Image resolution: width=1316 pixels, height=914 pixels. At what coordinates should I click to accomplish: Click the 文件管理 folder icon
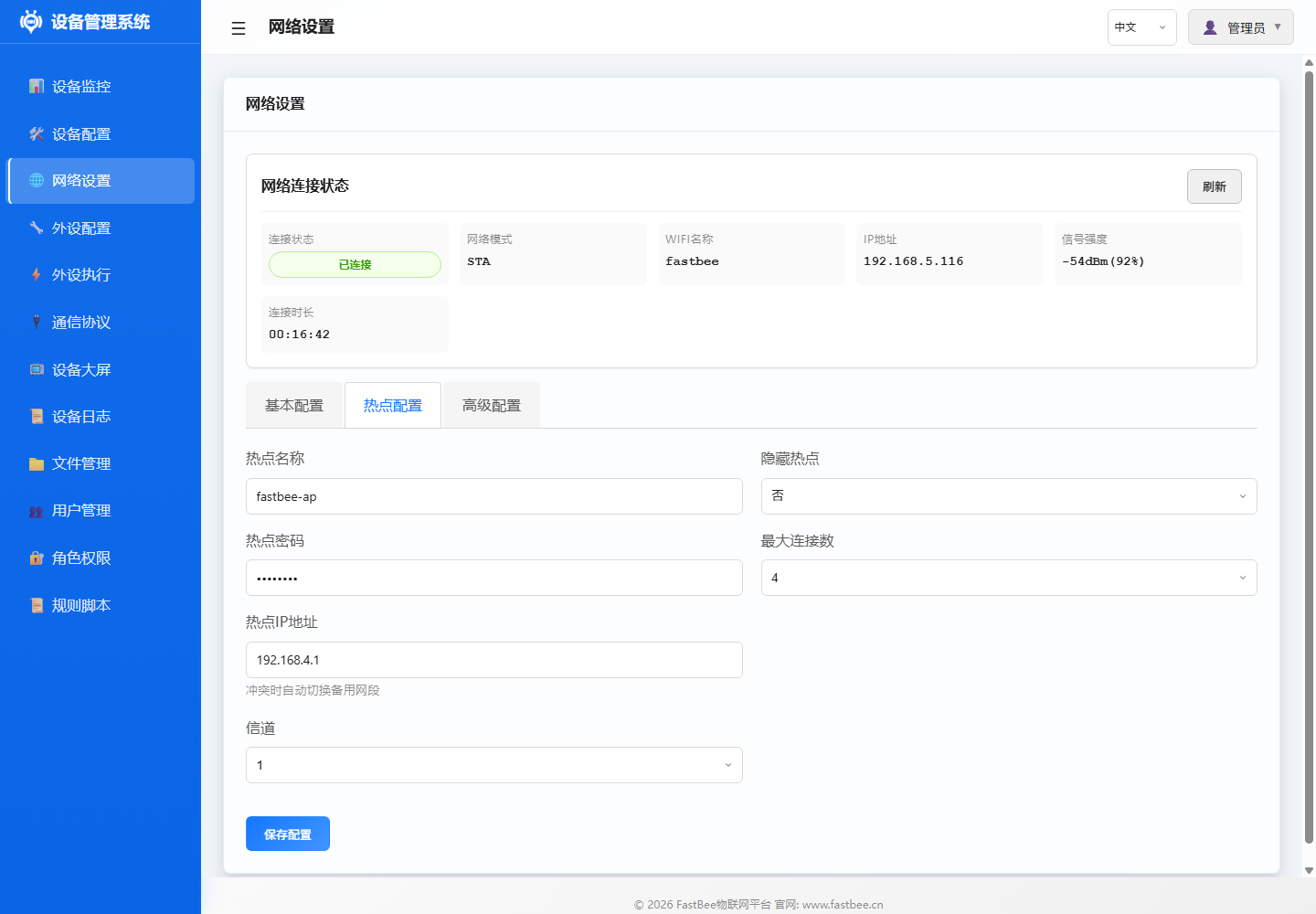(37, 463)
